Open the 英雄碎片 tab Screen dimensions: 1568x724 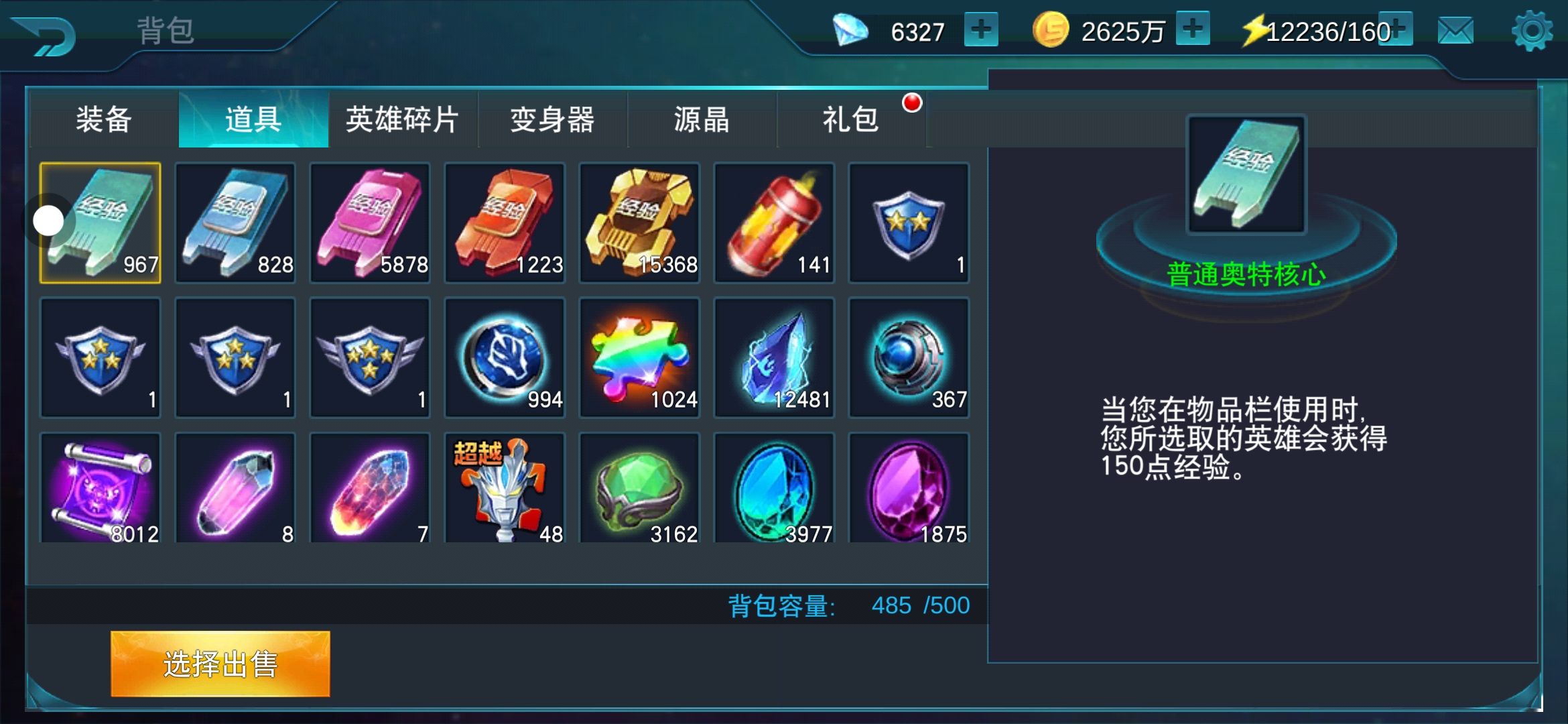click(x=403, y=119)
